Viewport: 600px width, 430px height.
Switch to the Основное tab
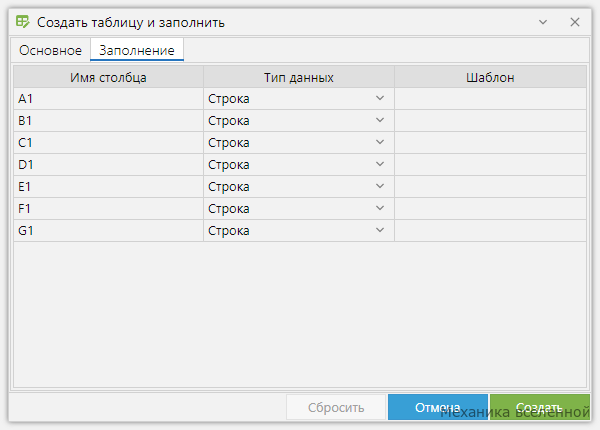pos(50,50)
